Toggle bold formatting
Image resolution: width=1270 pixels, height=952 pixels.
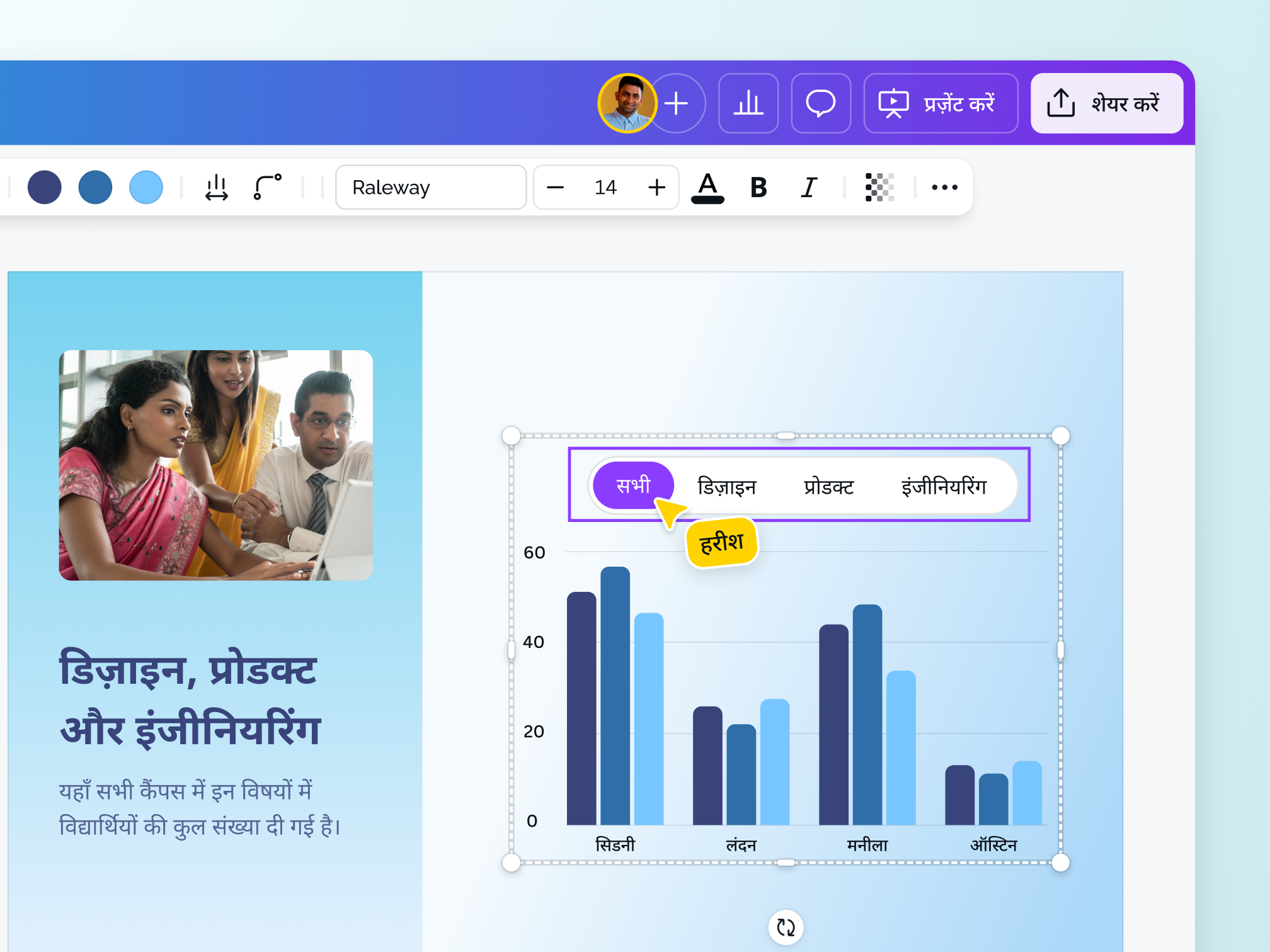click(759, 187)
